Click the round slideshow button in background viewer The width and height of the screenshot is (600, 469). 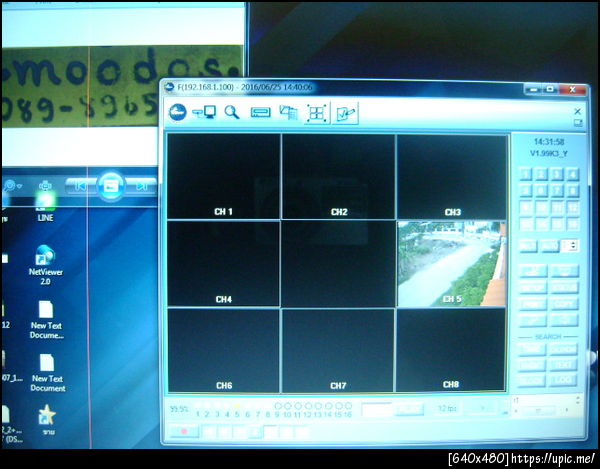coord(111,186)
